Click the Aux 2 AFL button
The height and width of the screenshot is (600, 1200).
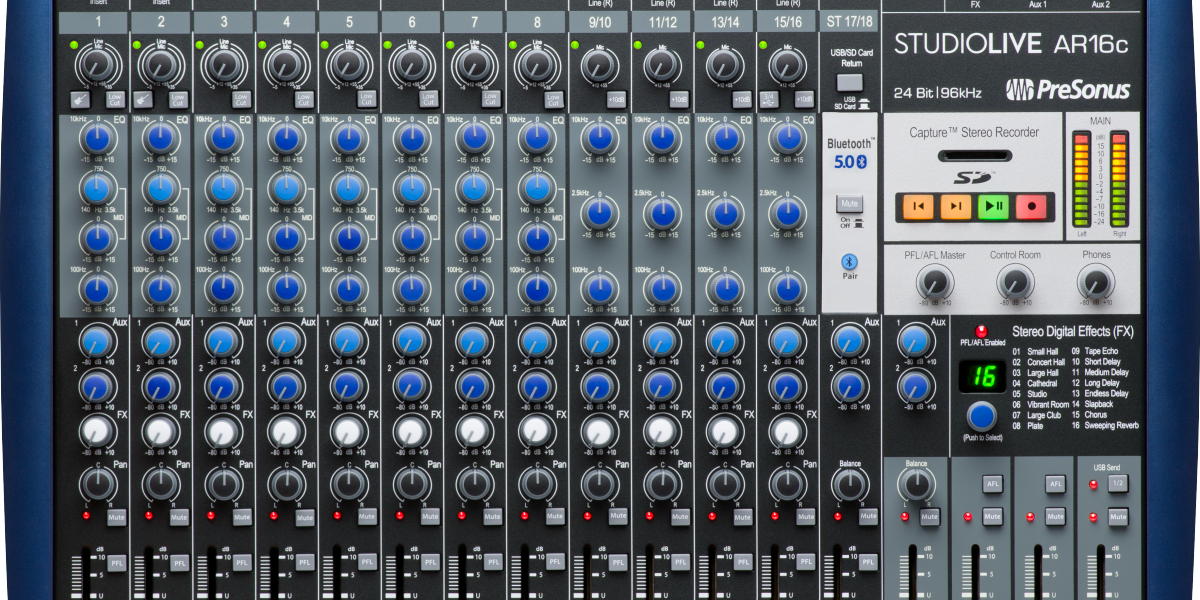coord(1055,484)
